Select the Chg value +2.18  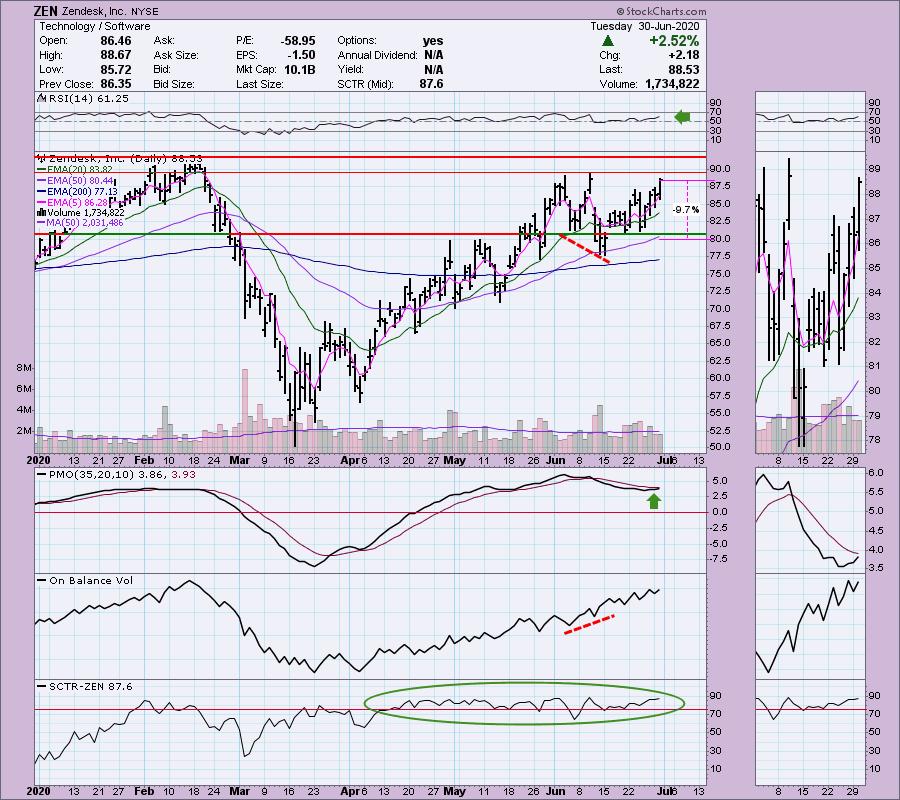tap(684, 55)
